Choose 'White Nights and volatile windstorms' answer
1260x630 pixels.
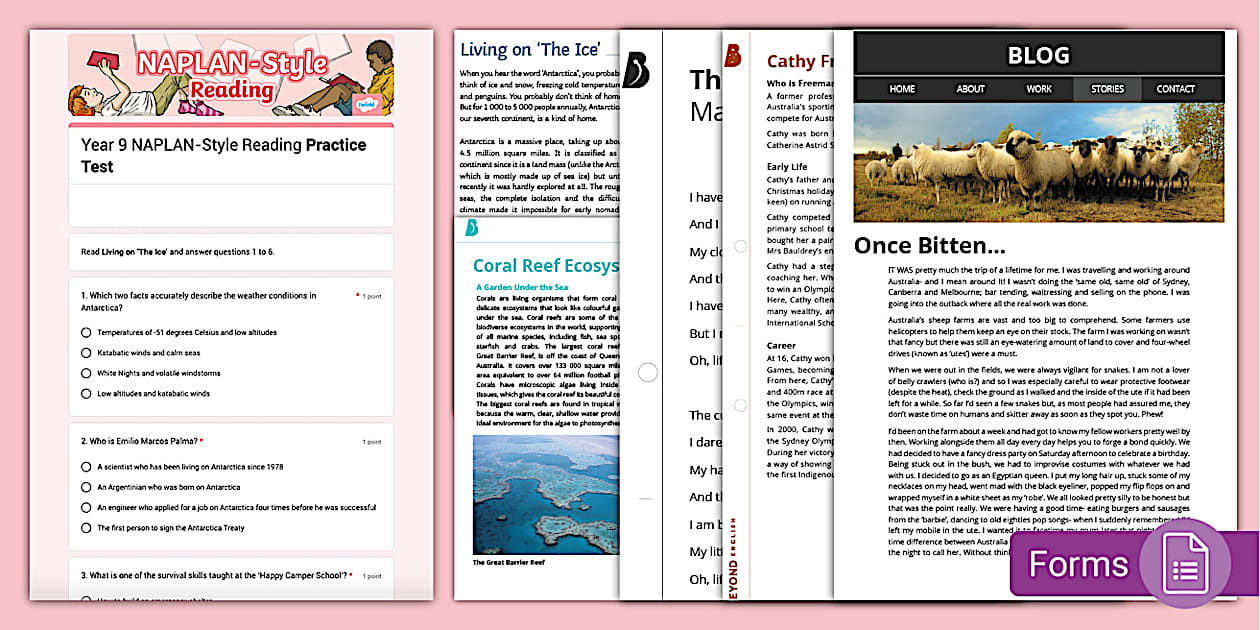pos(86,373)
